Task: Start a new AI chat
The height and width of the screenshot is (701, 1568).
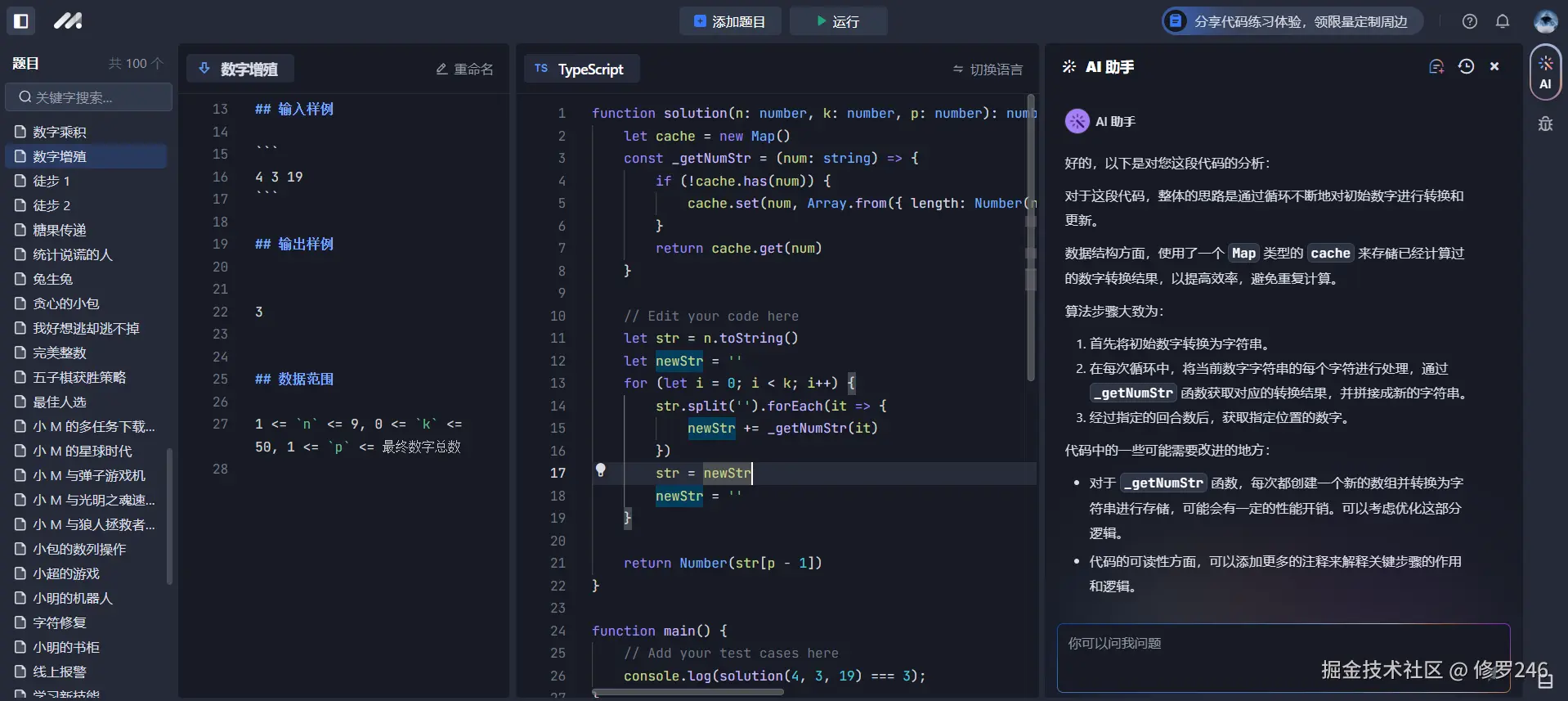Action: pos(1436,67)
